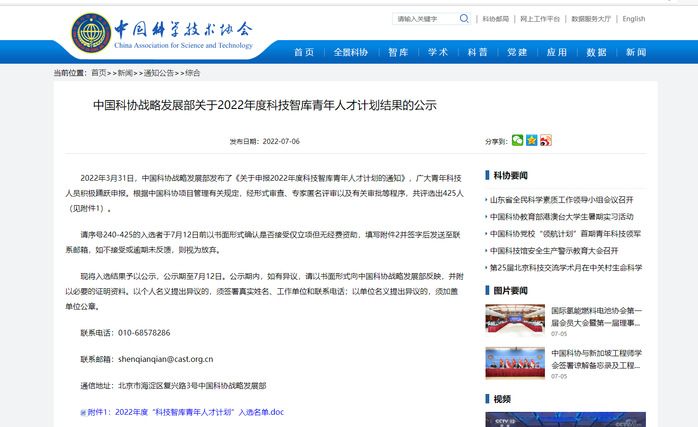Viewport: 698px width, 427px height.
Task: Open news 中国科协教育部港澳台大学生暑期实习活动
Action: [561, 217]
